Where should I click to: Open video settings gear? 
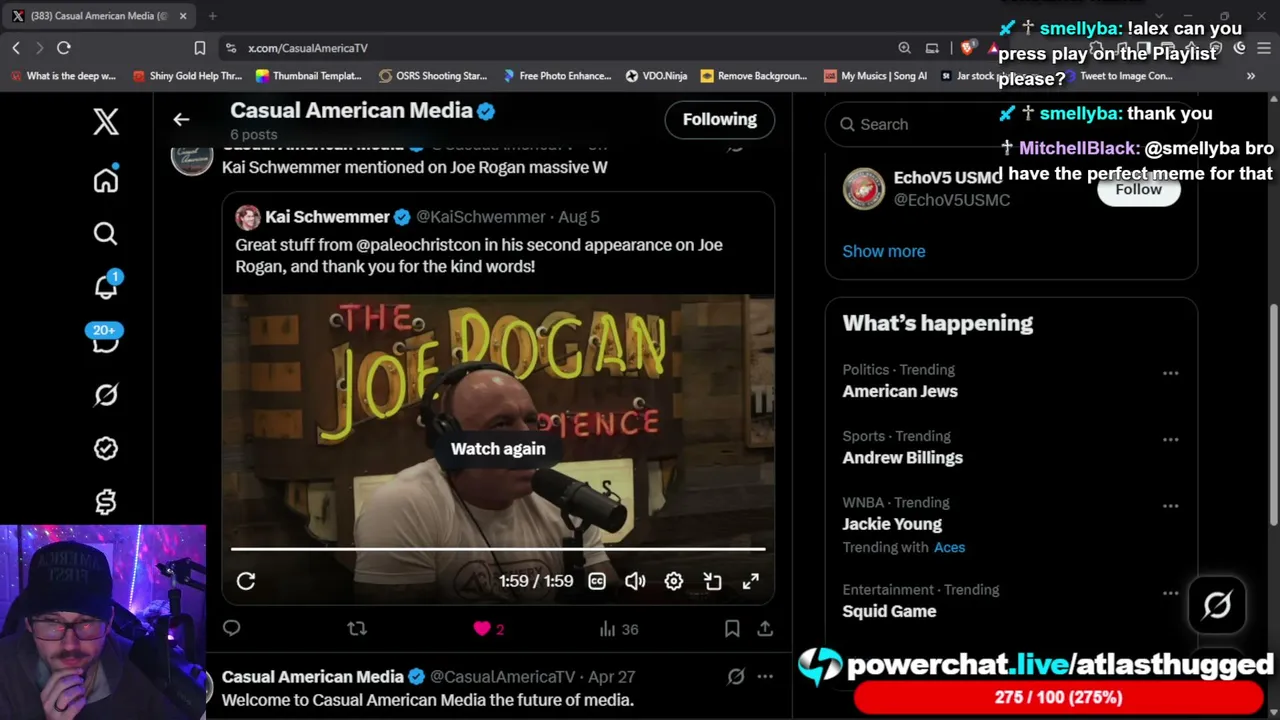click(674, 581)
